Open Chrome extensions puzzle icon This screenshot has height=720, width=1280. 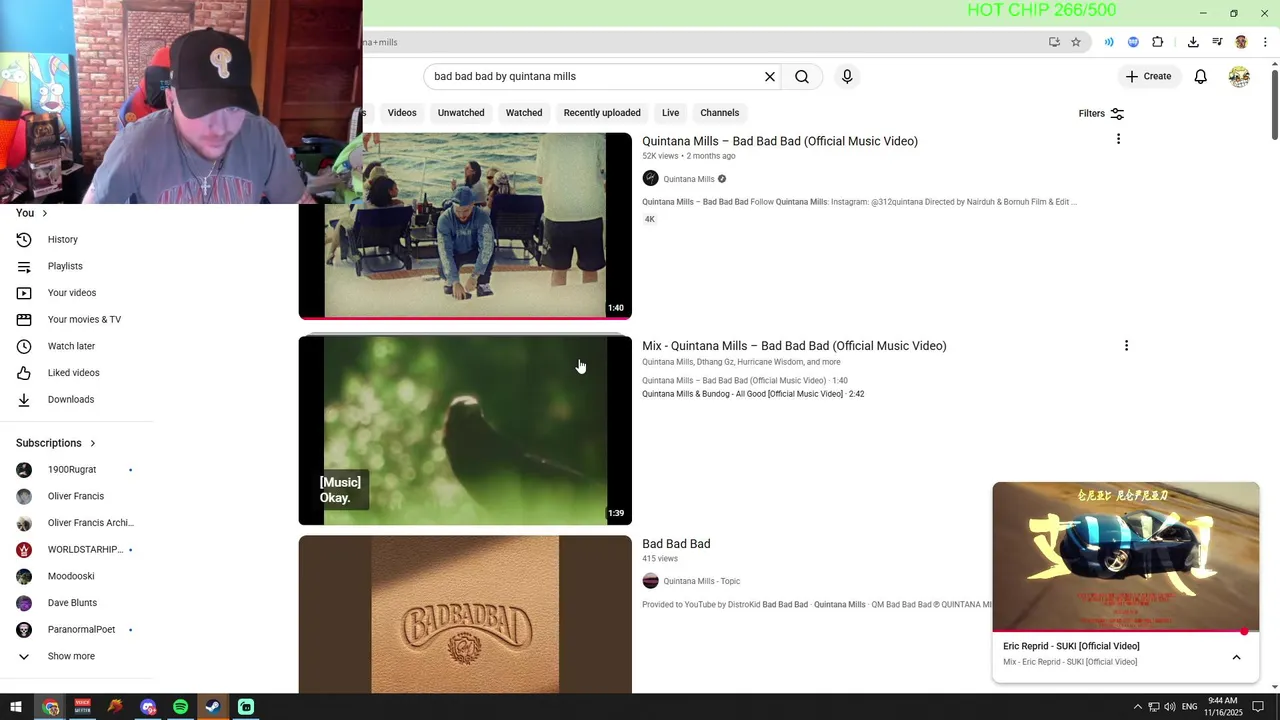[x=1158, y=42]
